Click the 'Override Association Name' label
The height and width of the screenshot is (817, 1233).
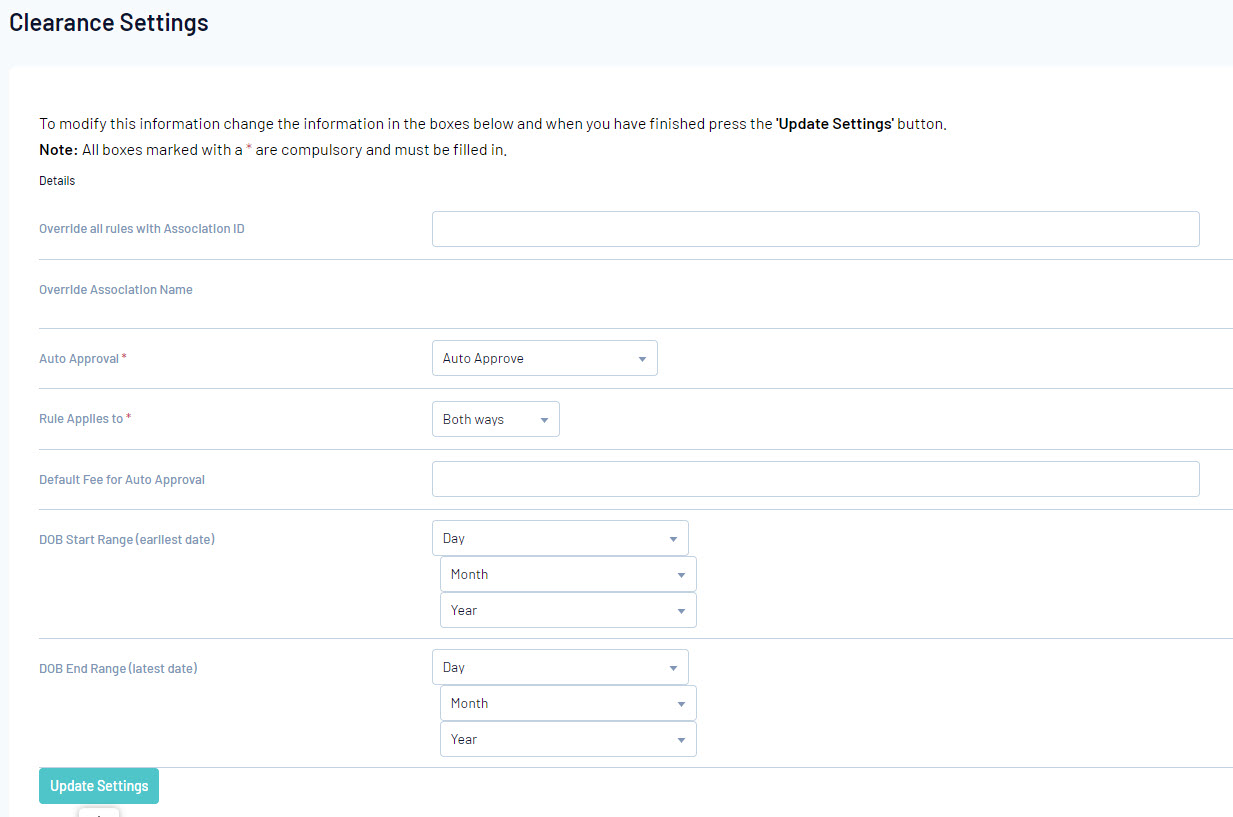pos(116,290)
